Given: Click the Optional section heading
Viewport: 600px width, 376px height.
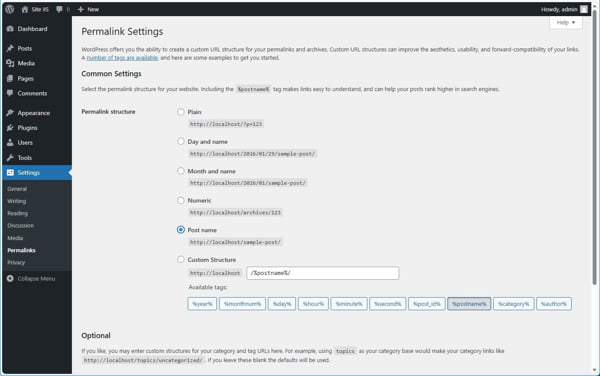Looking at the screenshot, I should click(96, 335).
